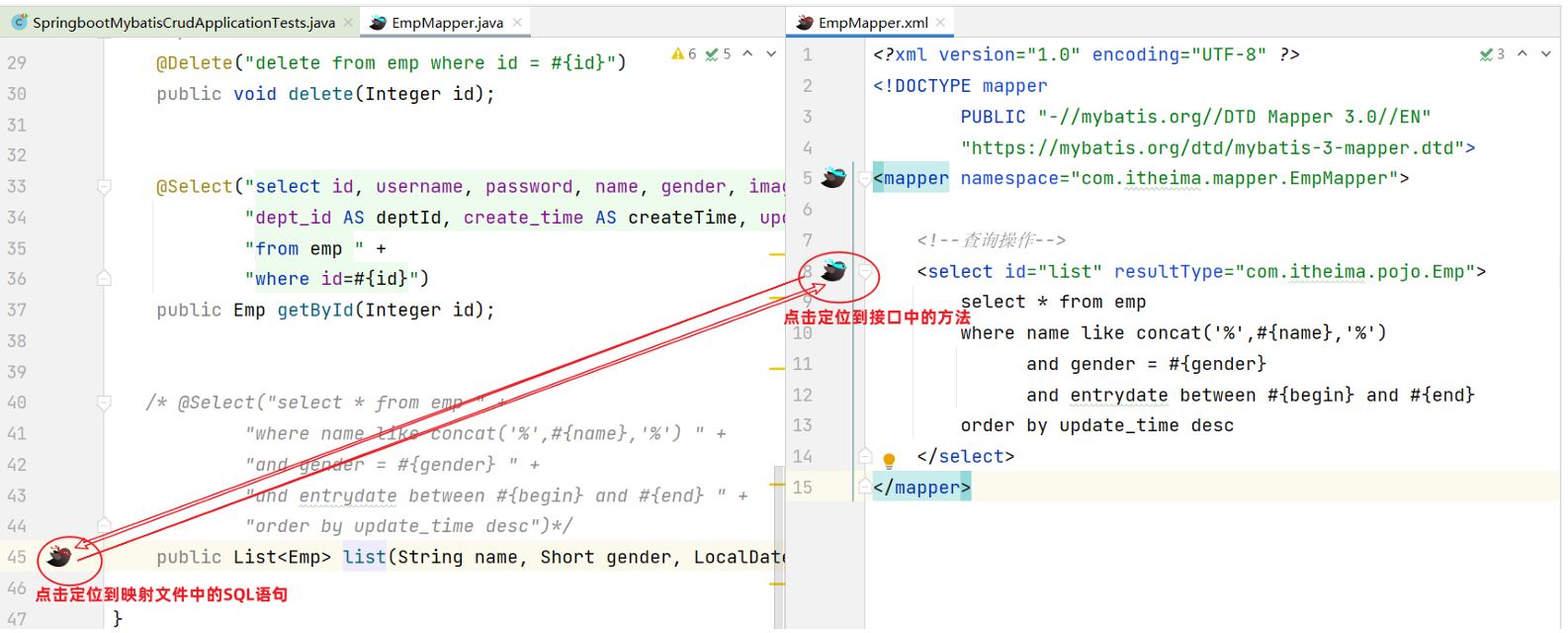Open the green typo indicator showing 5
Image resolution: width=1568 pixels, height=633 pixels.
[x=718, y=54]
